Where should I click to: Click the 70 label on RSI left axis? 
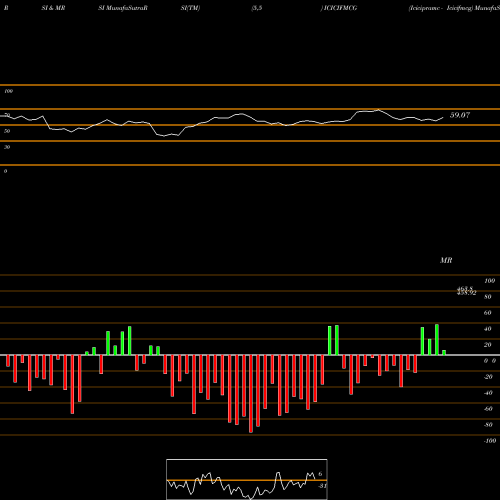click(x=7, y=115)
